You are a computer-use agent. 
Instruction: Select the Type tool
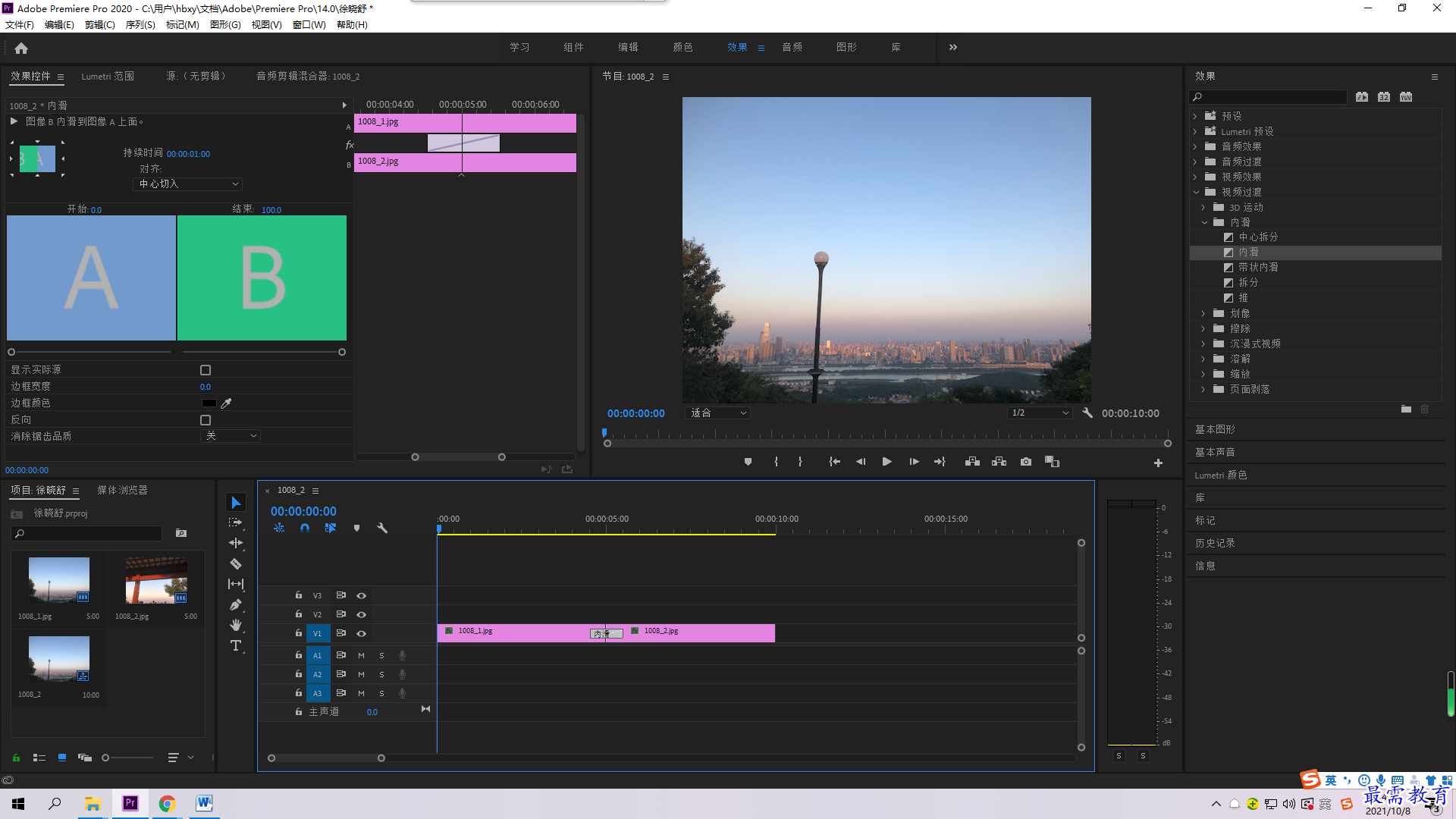pyautogui.click(x=236, y=645)
